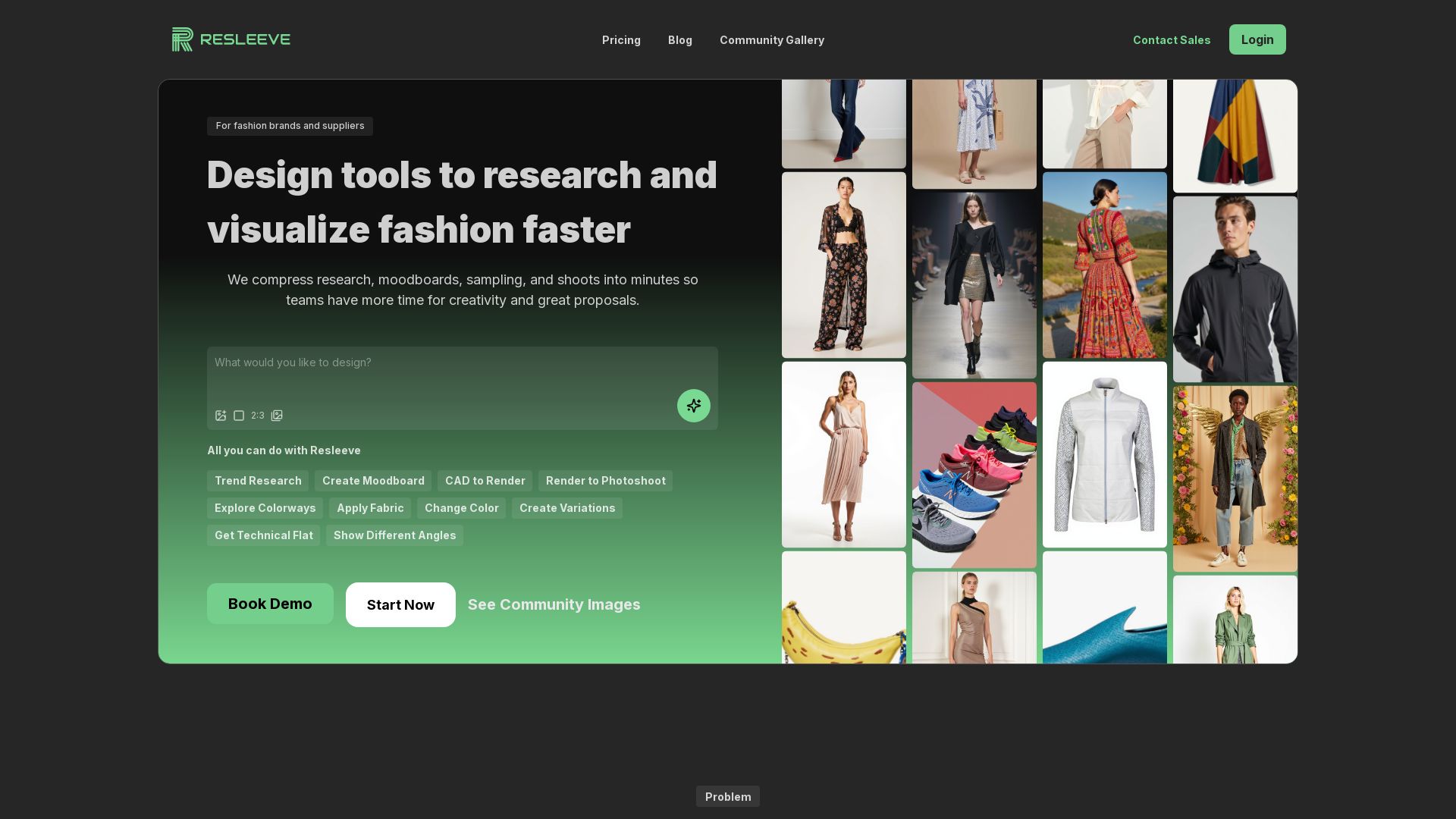Click the Problem section tag
The height and width of the screenshot is (819, 1456).
coord(727,796)
